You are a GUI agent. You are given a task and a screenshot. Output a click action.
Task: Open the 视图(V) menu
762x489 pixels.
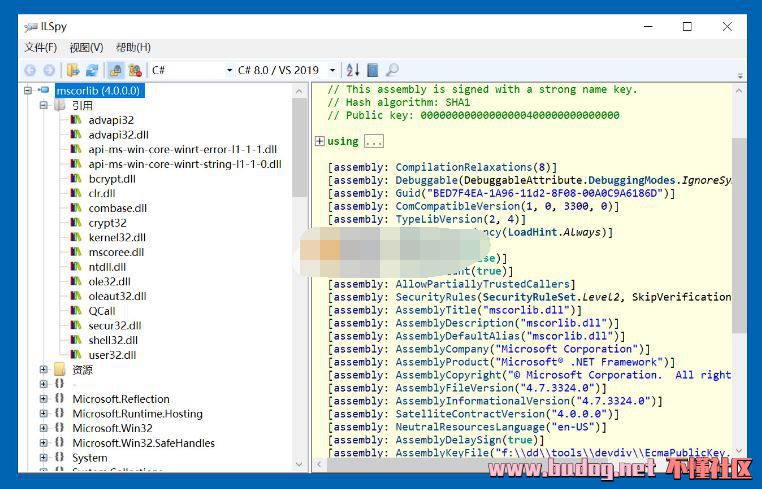coord(86,47)
